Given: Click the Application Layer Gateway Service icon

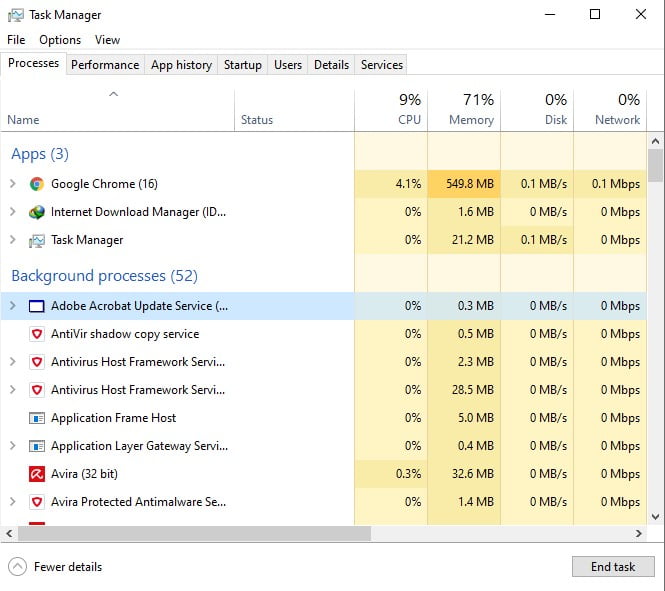Looking at the screenshot, I should click(37, 446).
